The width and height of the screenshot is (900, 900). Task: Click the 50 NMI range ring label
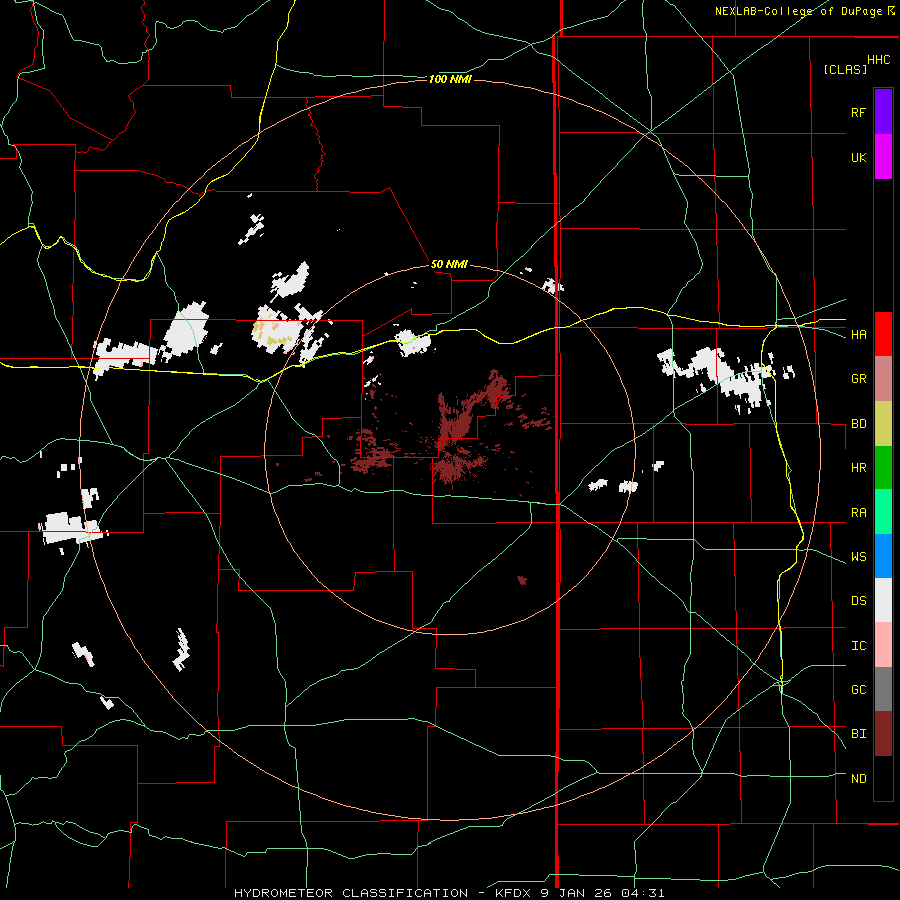(449, 264)
